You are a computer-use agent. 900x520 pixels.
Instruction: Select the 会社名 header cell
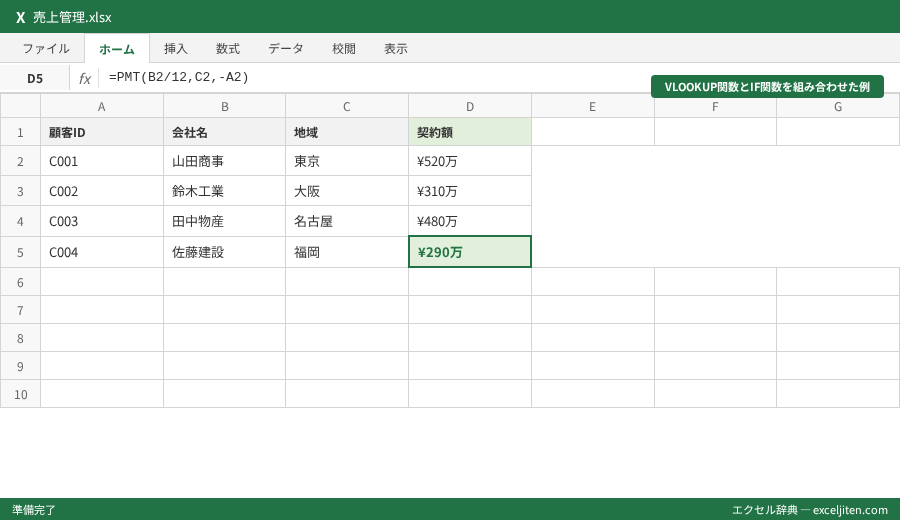click(x=224, y=133)
